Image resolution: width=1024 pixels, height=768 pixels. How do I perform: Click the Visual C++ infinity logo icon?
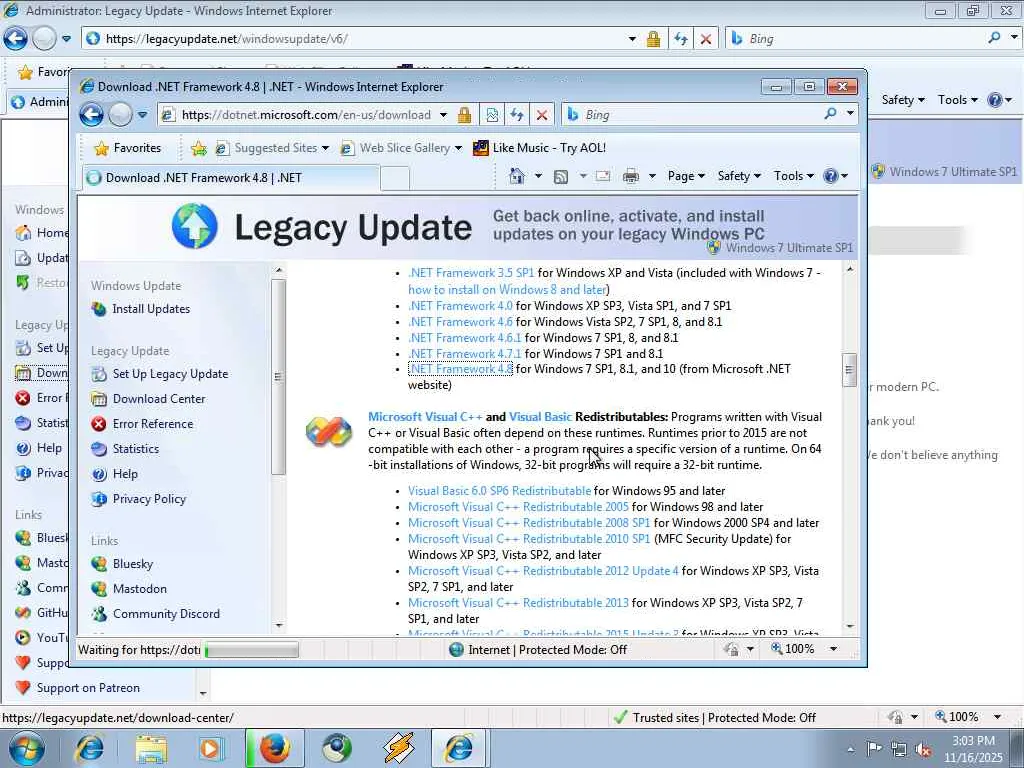328,432
